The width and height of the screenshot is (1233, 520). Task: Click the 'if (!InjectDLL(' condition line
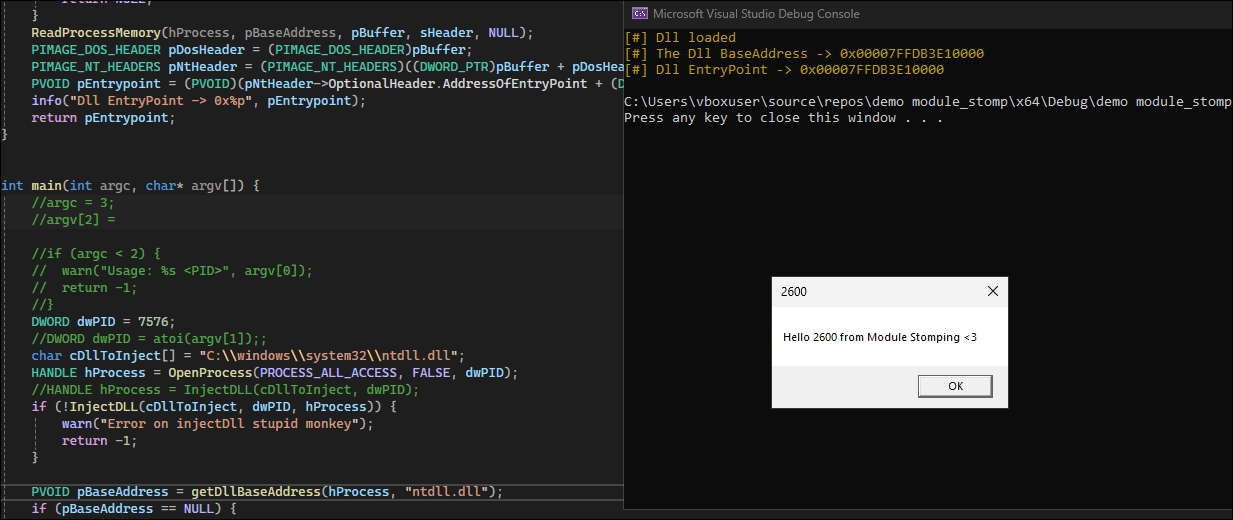214,407
